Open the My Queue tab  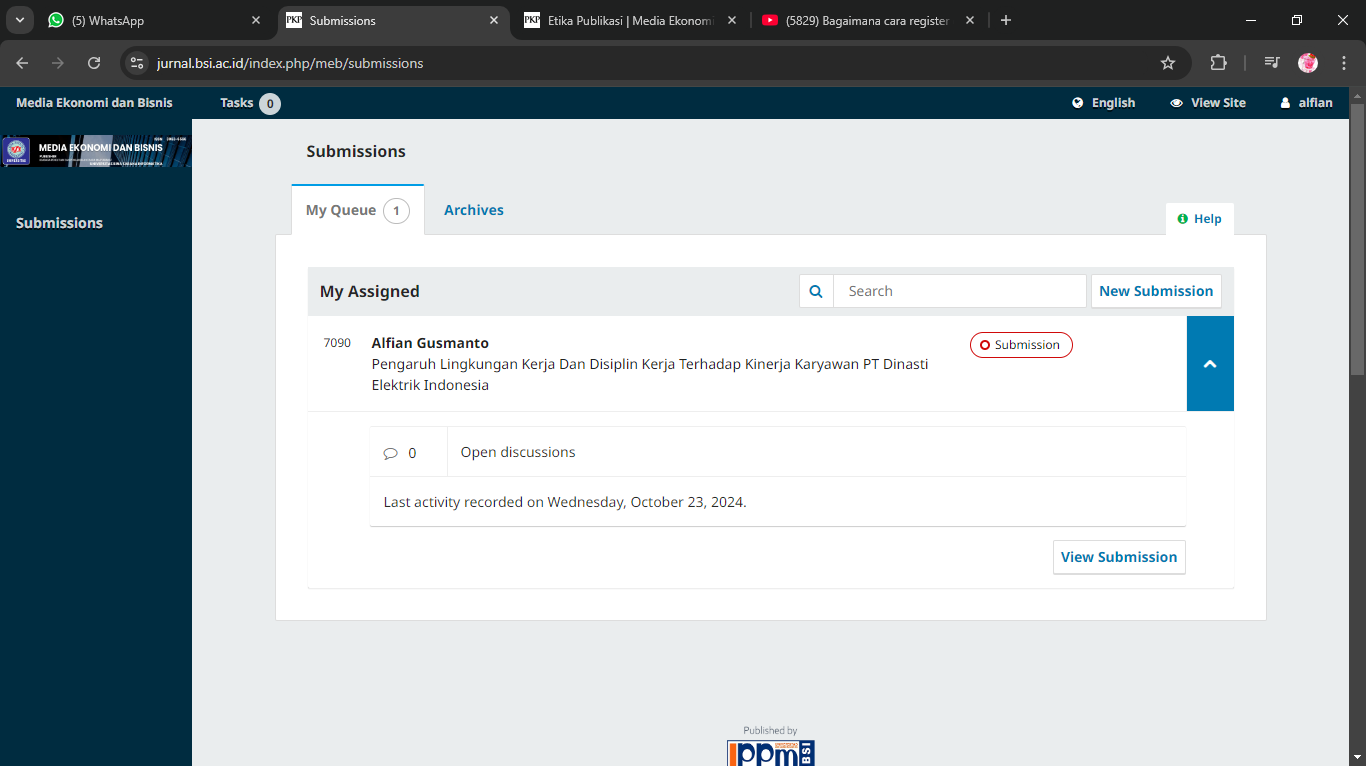pyautogui.click(x=358, y=210)
